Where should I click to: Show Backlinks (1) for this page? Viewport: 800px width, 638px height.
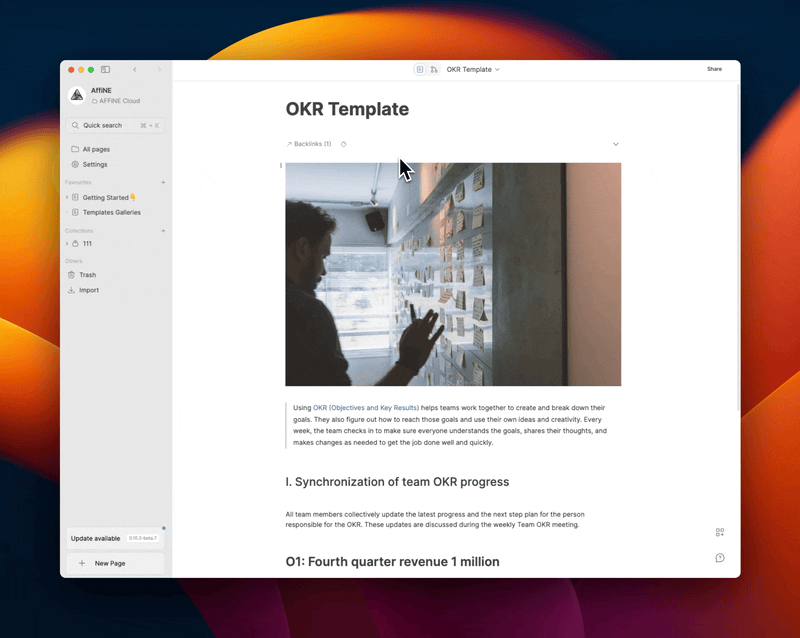coord(309,144)
